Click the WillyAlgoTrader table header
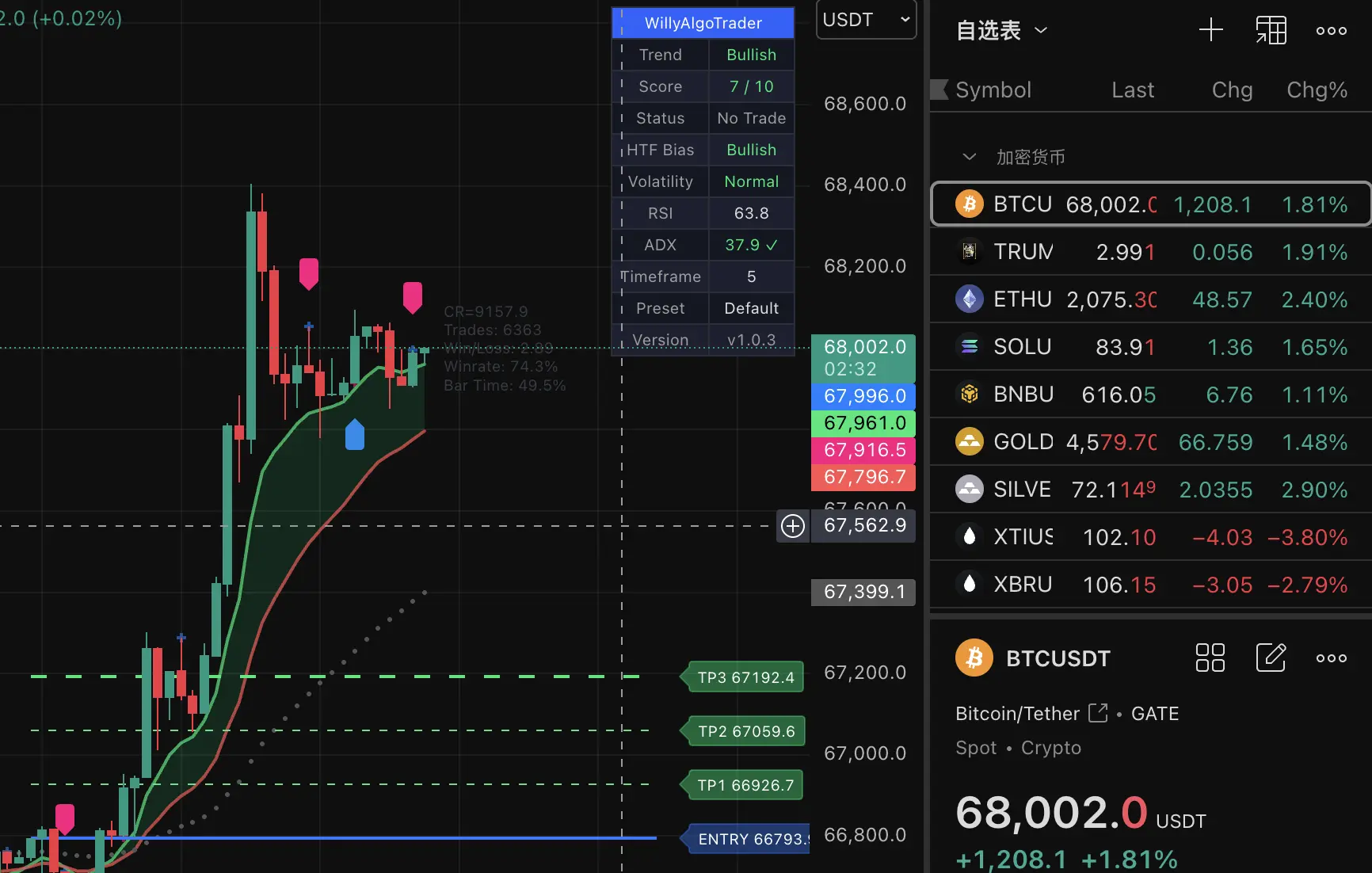The image size is (1372, 873). [x=703, y=23]
